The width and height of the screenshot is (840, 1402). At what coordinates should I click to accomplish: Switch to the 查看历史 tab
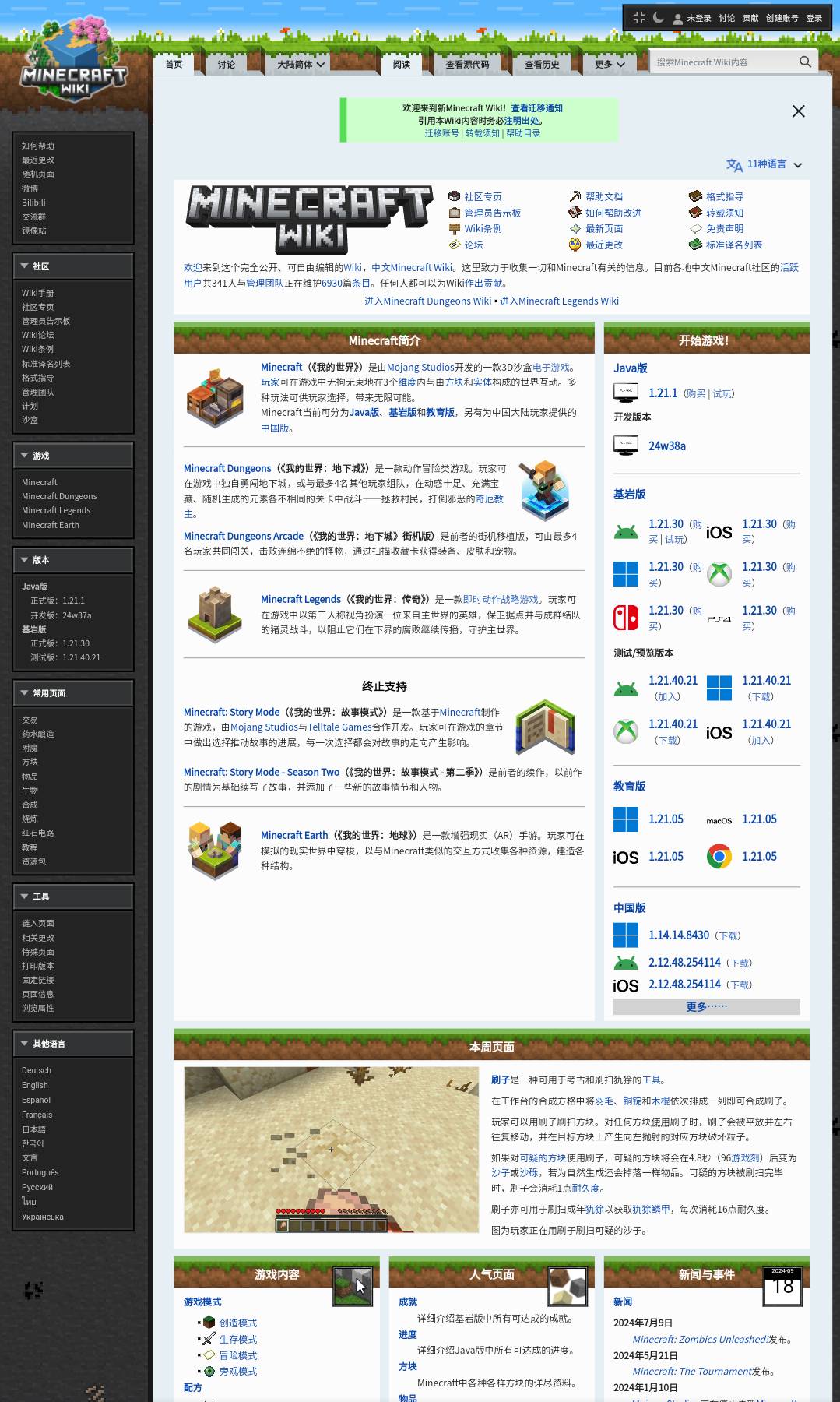[x=542, y=65]
